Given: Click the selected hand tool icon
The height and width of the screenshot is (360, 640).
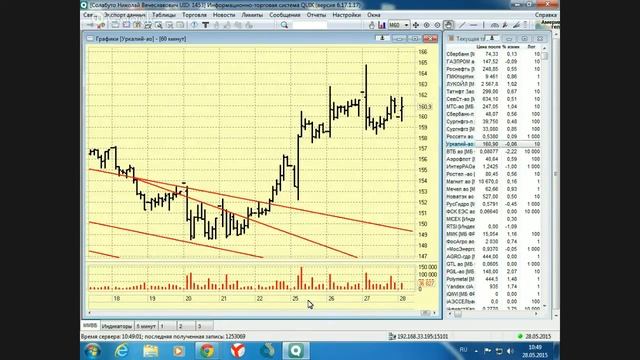Looking at the screenshot, I should (448, 25).
